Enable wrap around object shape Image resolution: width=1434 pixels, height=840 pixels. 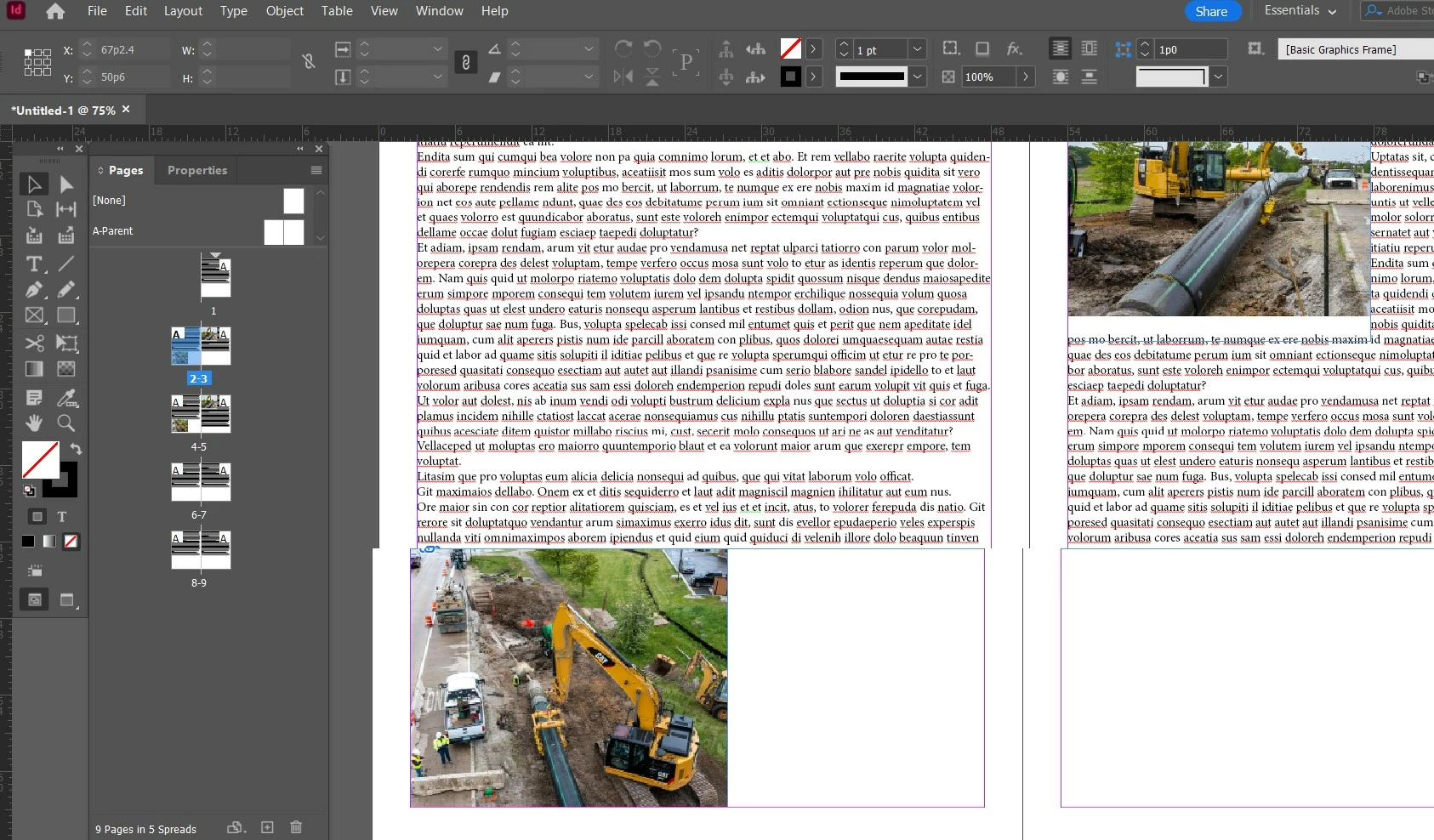pos(1061,77)
